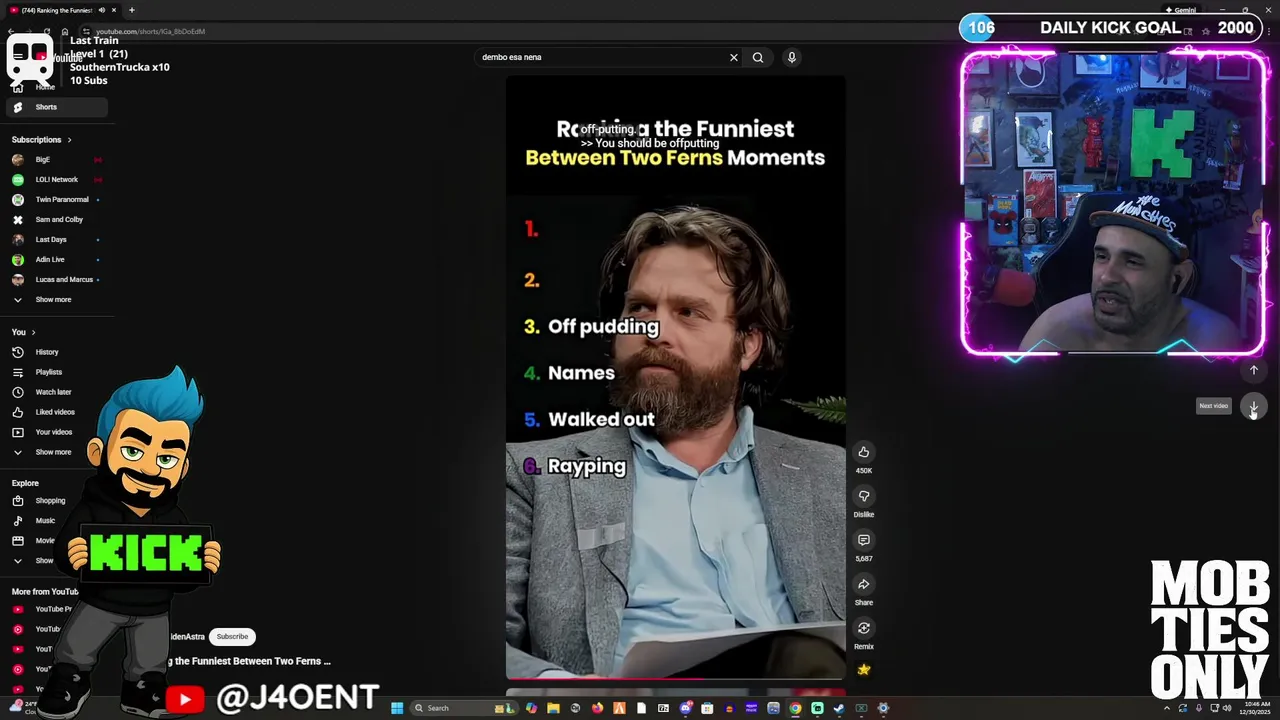Open Watch later list
The image size is (1280, 720).
pos(53,392)
